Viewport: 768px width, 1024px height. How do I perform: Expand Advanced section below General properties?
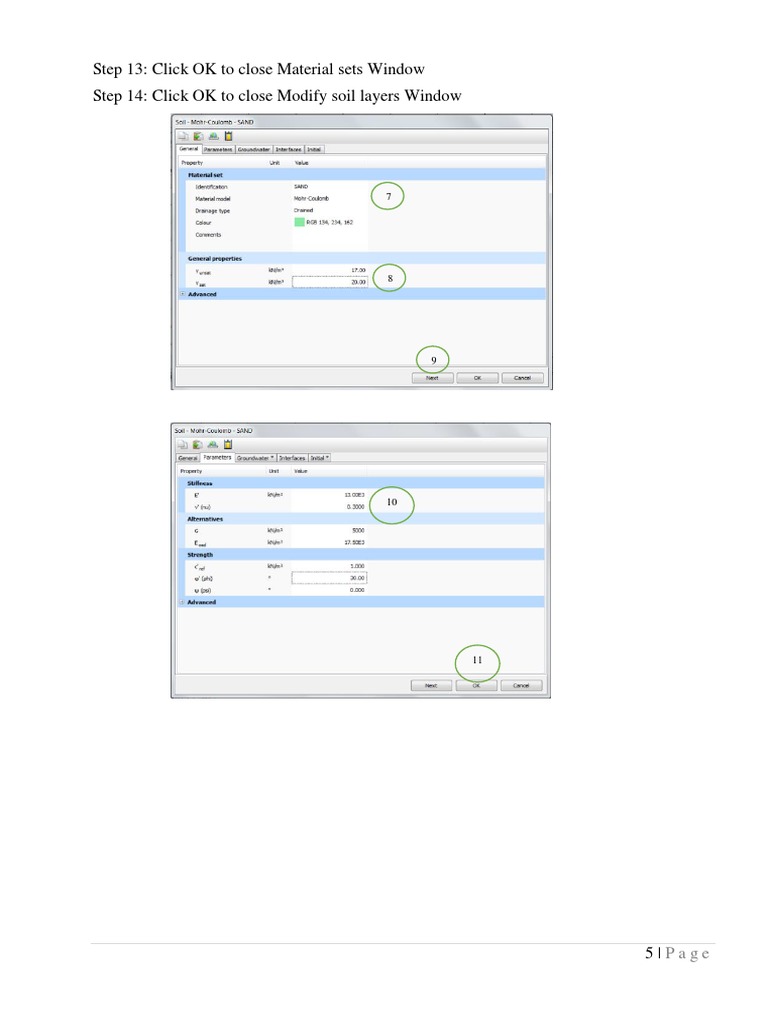point(184,295)
